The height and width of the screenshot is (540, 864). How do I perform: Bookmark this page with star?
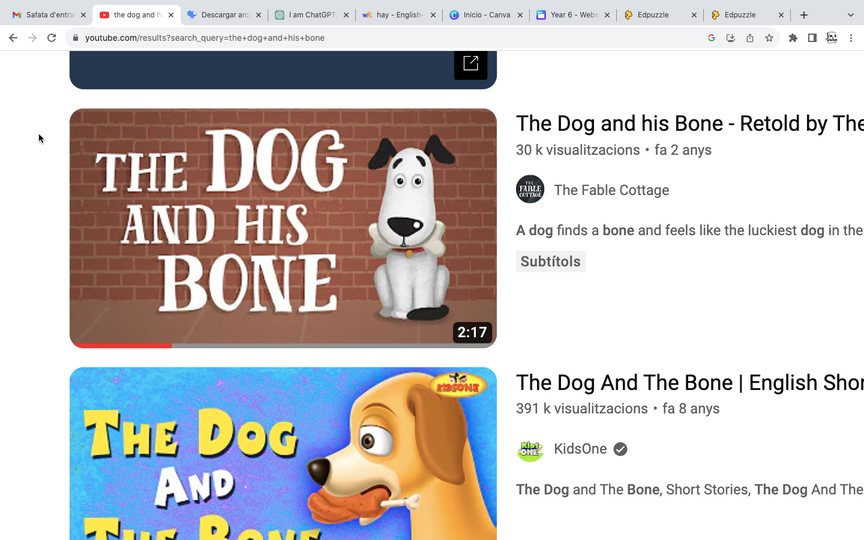[x=769, y=38]
